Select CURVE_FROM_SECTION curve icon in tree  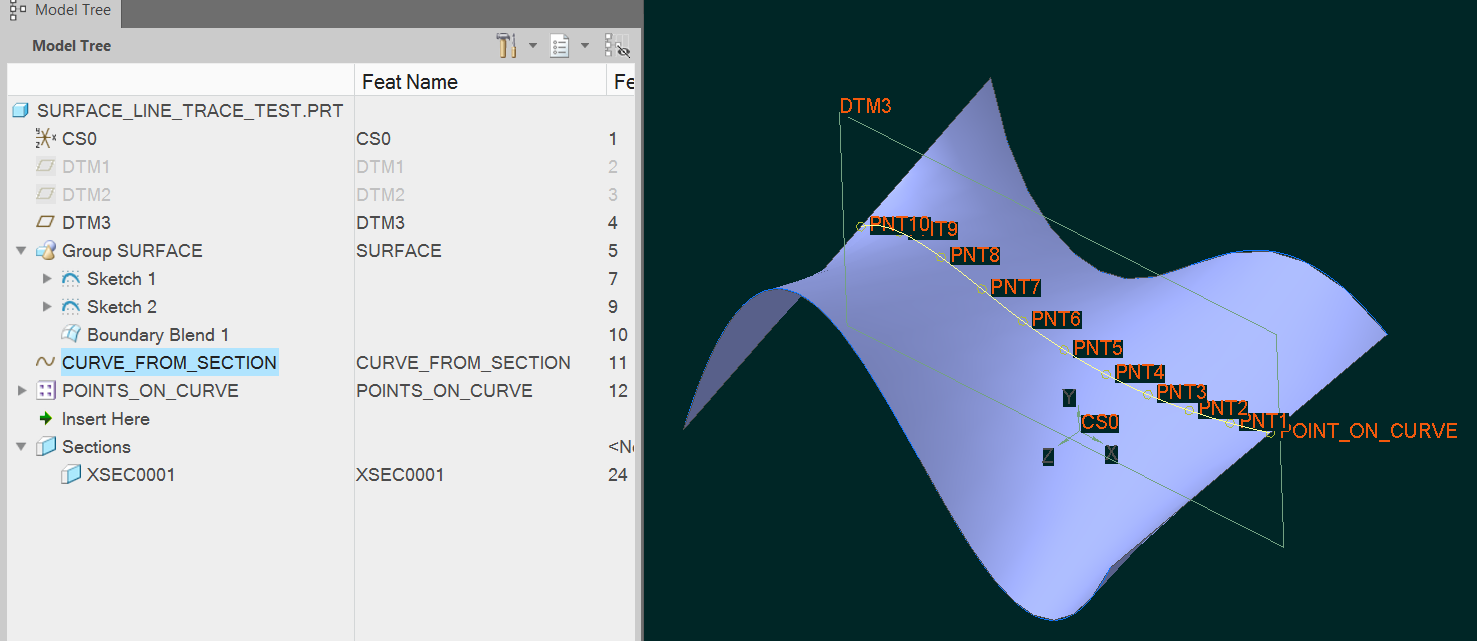(x=45, y=363)
